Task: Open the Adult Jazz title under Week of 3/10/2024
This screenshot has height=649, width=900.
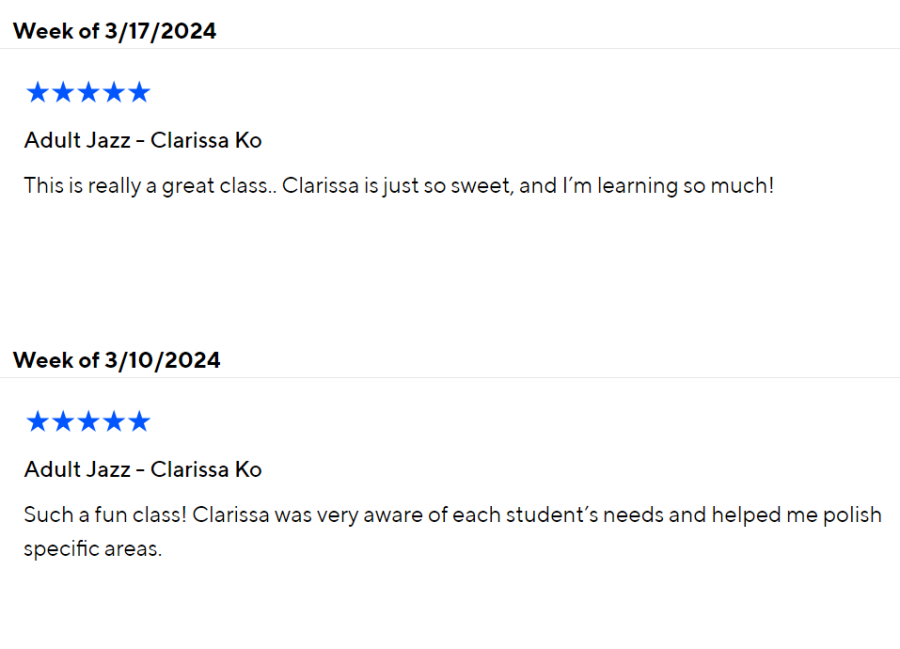Action: pos(143,469)
